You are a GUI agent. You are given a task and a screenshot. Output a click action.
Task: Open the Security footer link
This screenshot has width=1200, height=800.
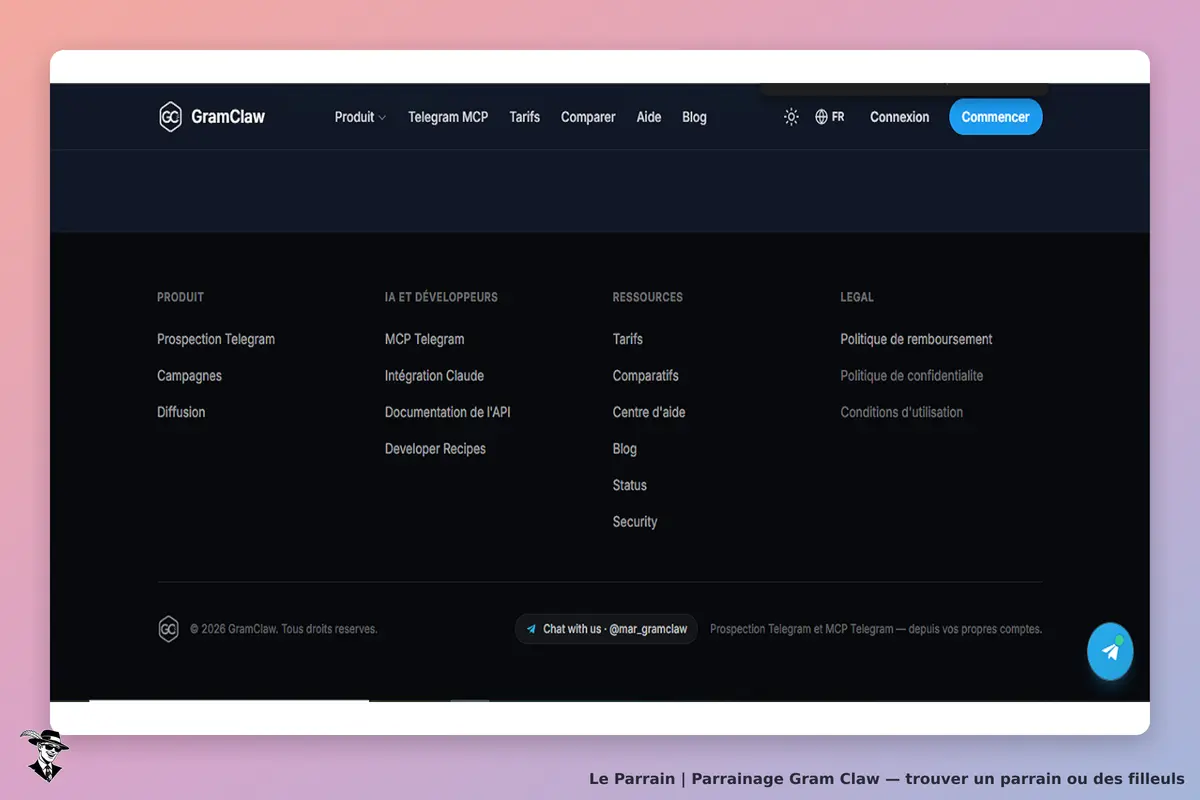point(635,522)
